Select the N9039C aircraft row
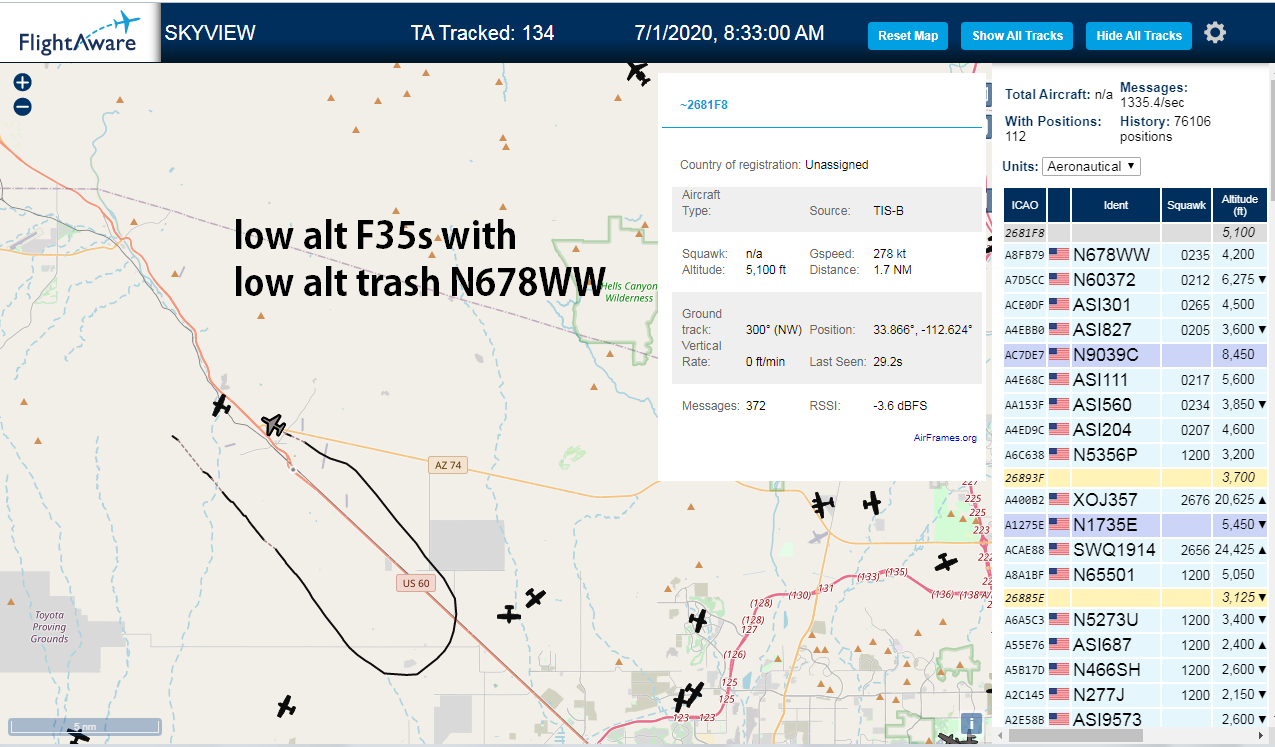 tap(1137, 355)
